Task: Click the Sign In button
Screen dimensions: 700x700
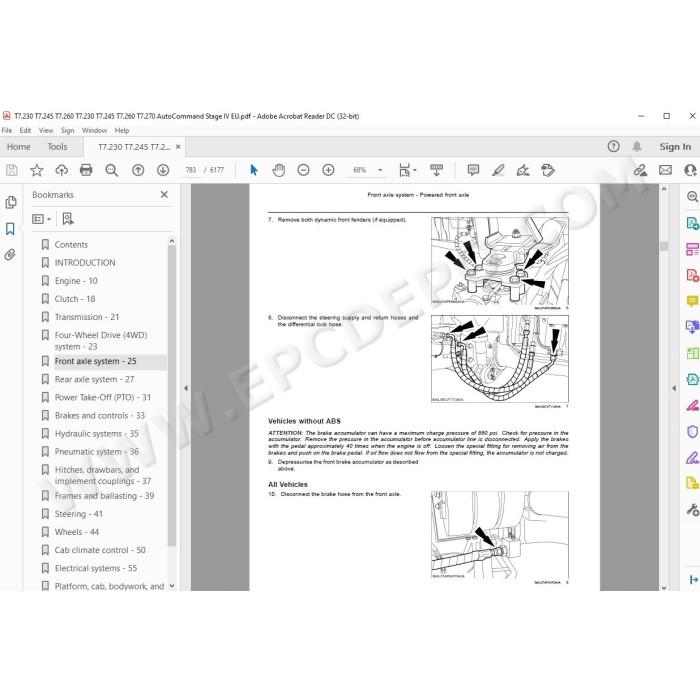Action: click(x=675, y=146)
